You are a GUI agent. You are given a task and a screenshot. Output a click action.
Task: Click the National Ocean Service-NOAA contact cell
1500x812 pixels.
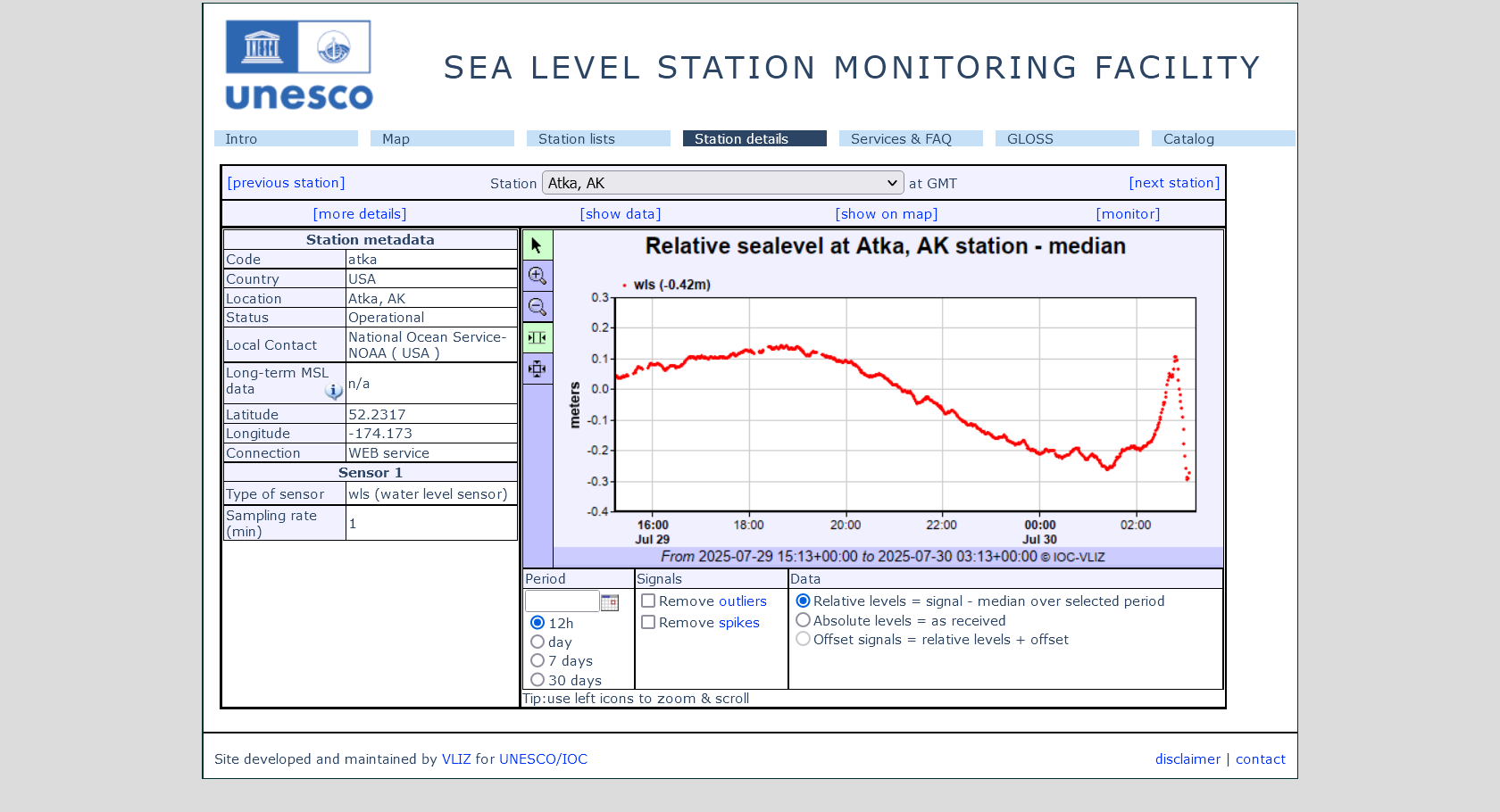[x=431, y=345]
